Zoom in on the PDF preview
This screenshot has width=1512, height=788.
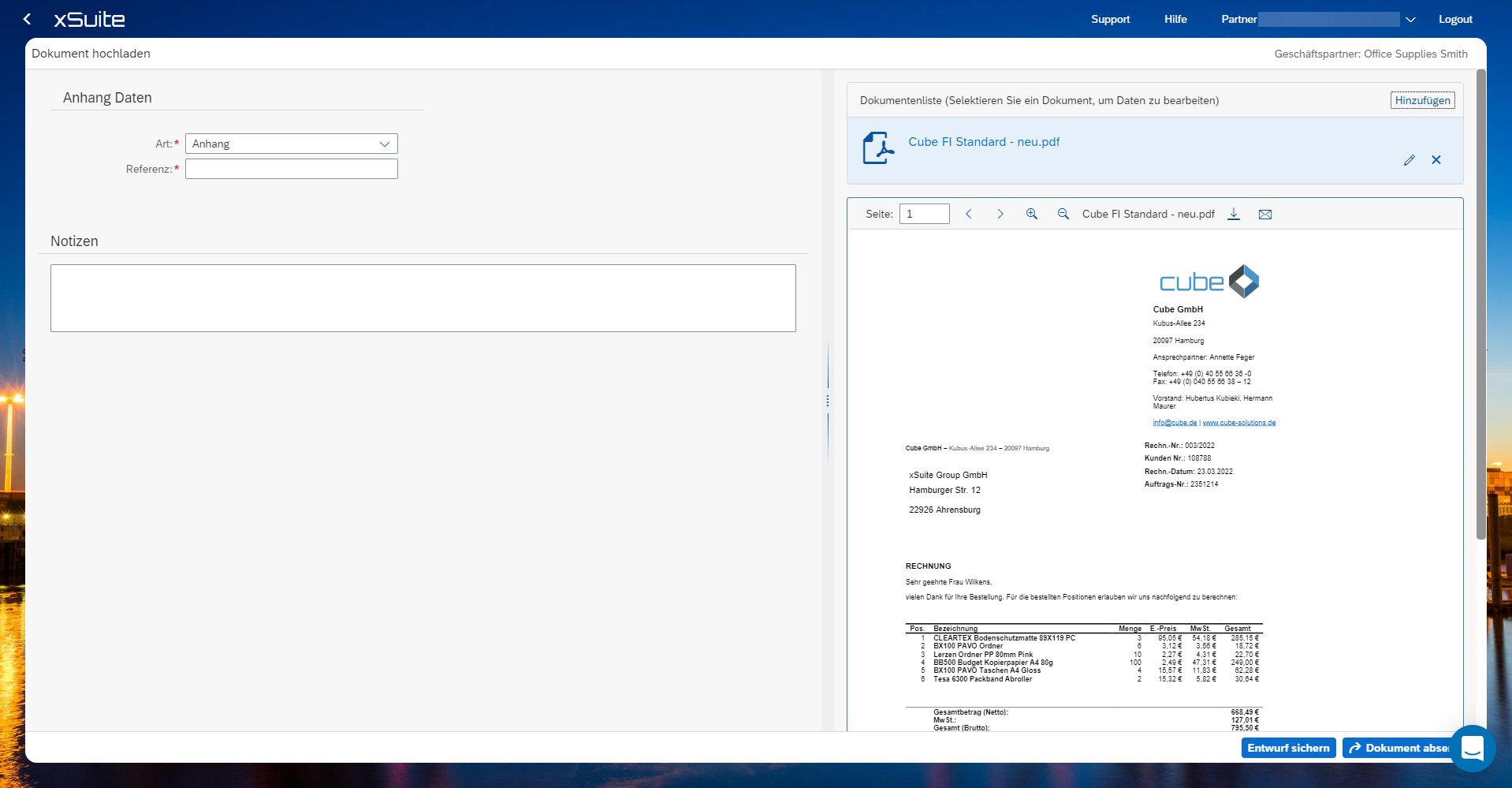[x=1031, y=214]
